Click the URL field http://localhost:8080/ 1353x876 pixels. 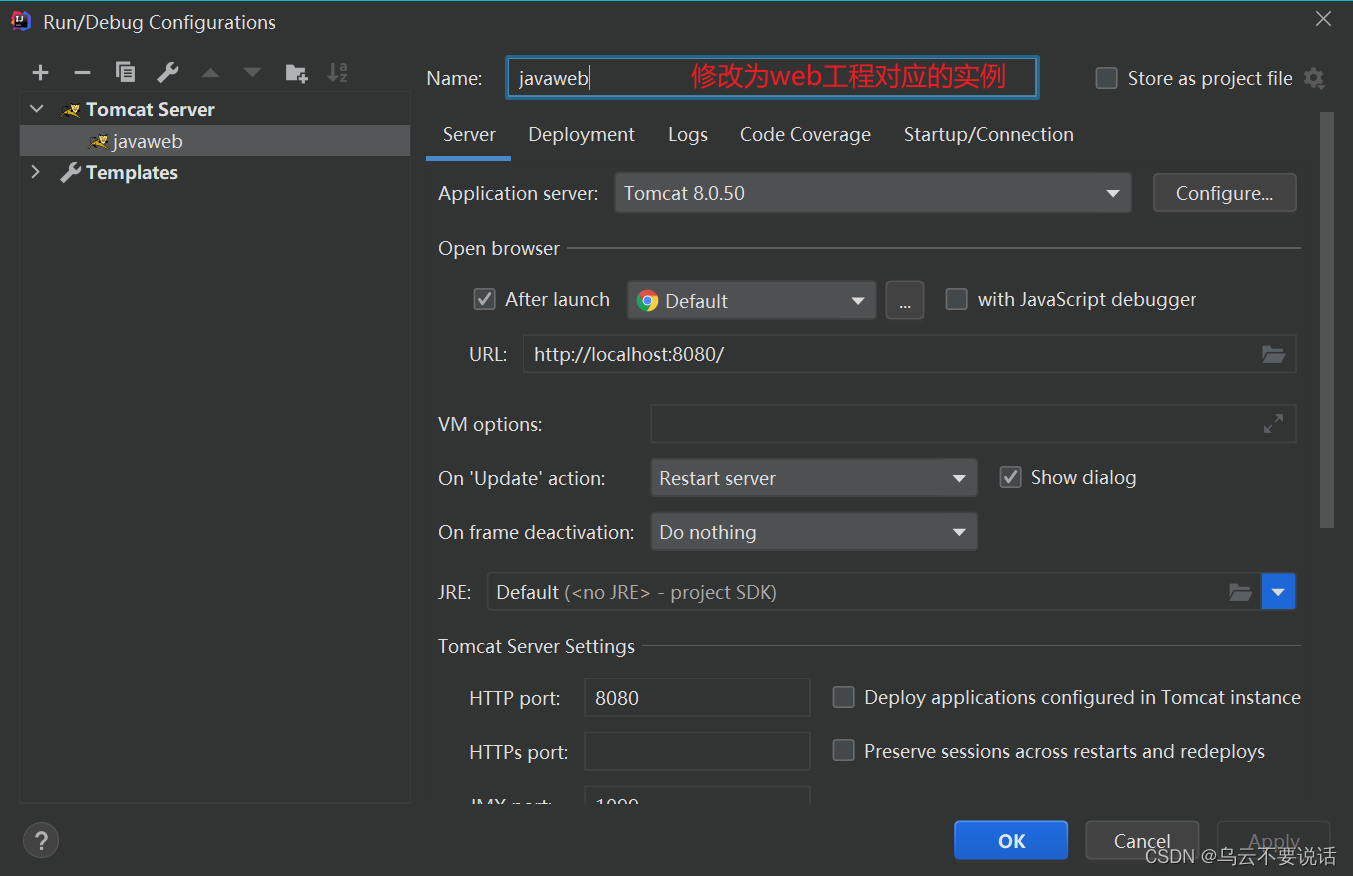910,354
